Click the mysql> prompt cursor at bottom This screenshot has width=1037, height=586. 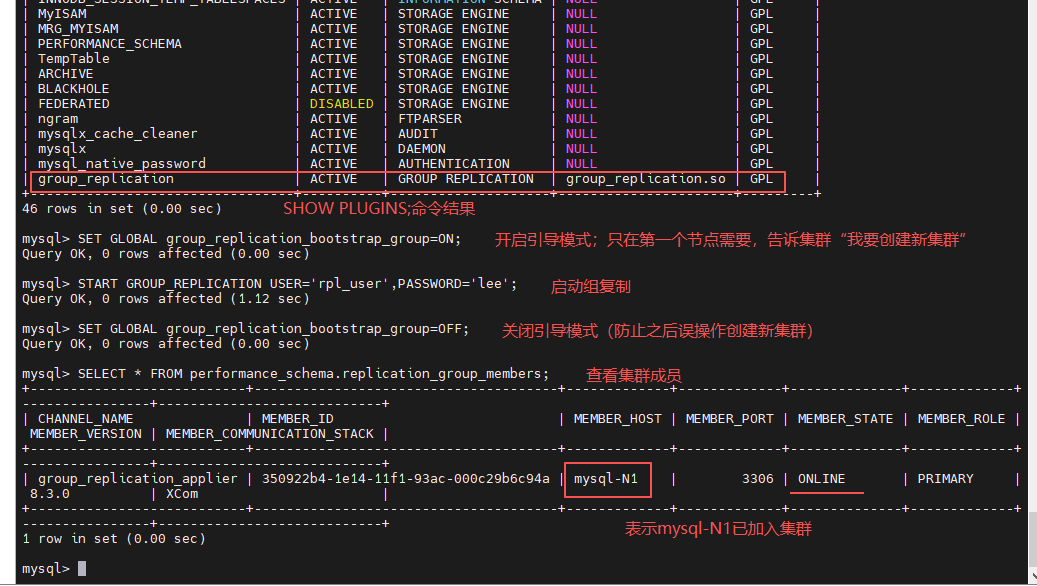(x=82, y=569)
